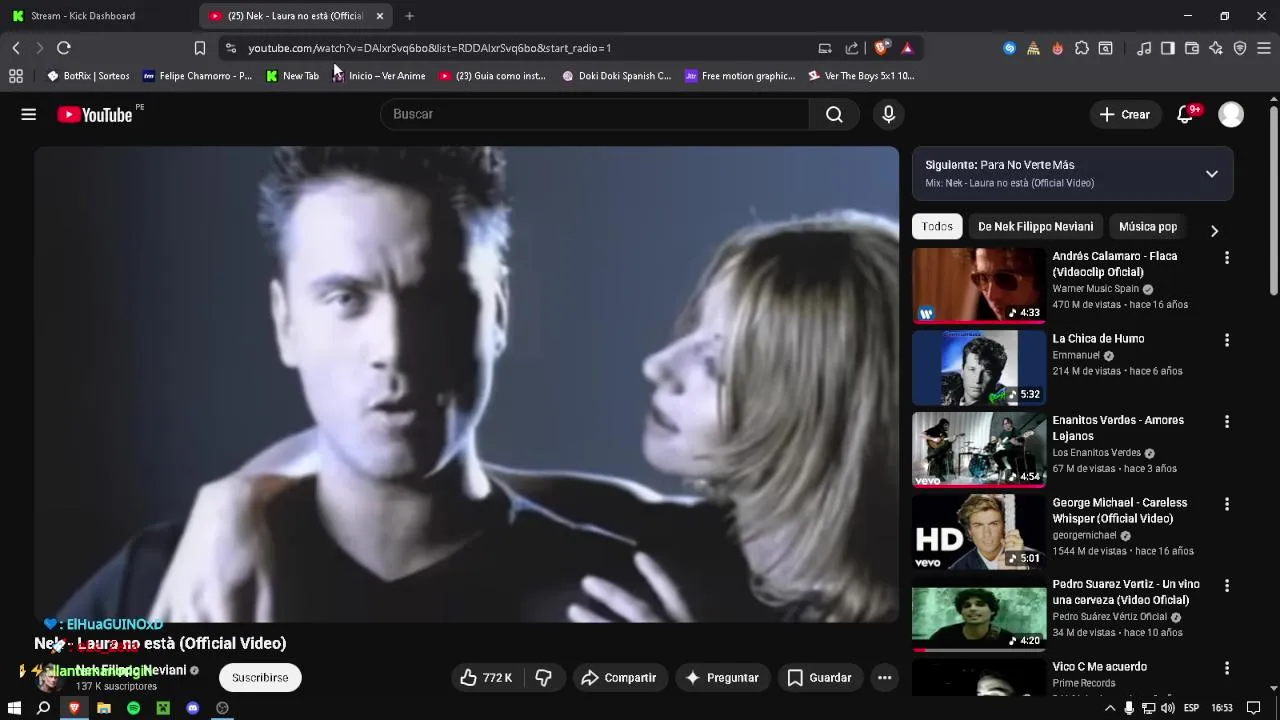1280x720 pixels.
Task: Click the Shazam extension icon
Action: point(1009,48)
